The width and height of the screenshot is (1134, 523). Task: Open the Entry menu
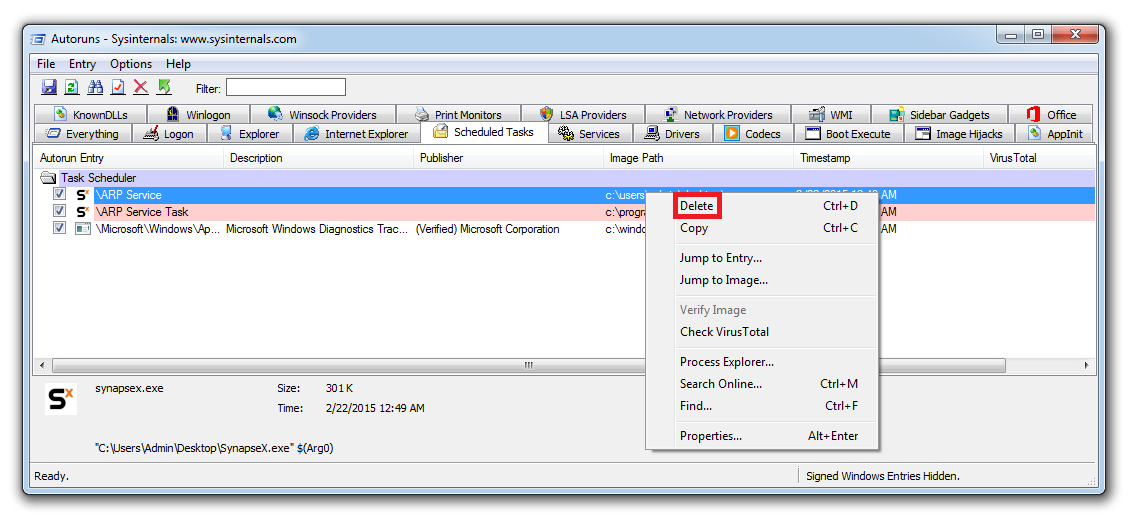coord(82,64)
